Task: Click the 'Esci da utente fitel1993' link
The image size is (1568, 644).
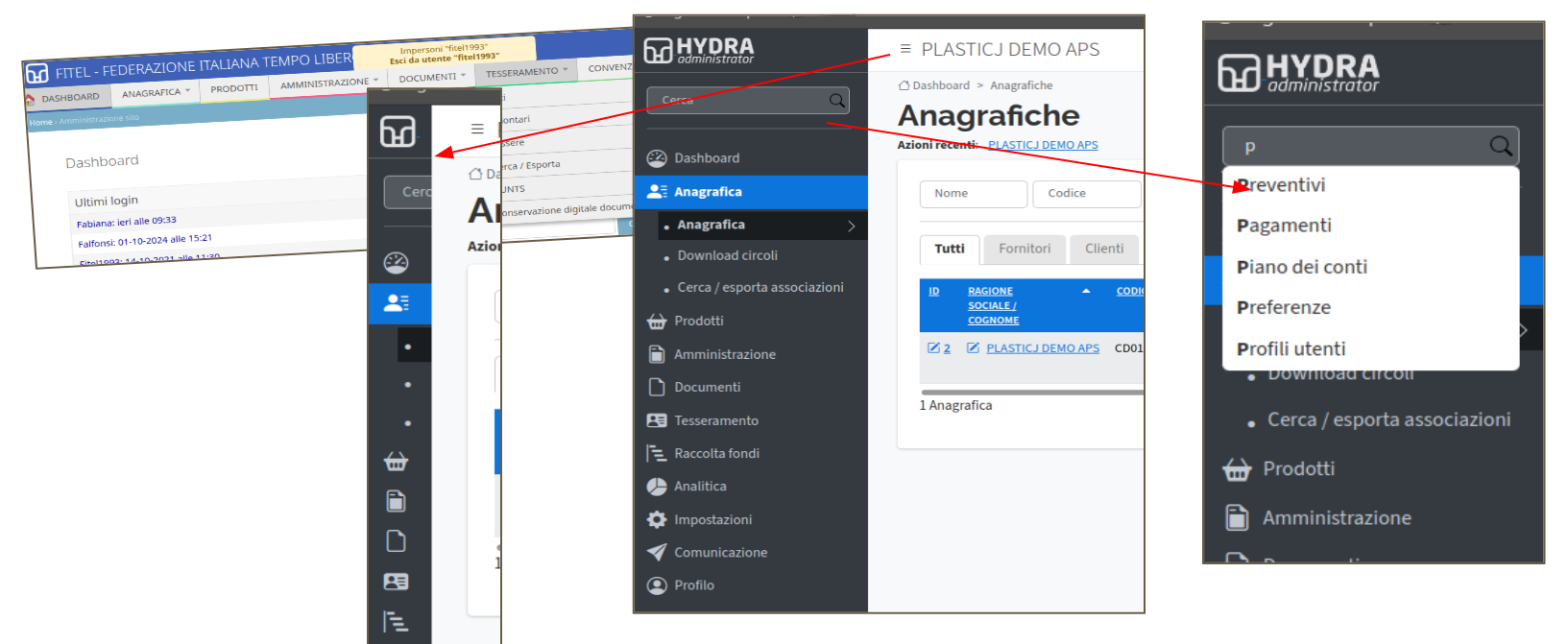Action: tap(445, 59)
